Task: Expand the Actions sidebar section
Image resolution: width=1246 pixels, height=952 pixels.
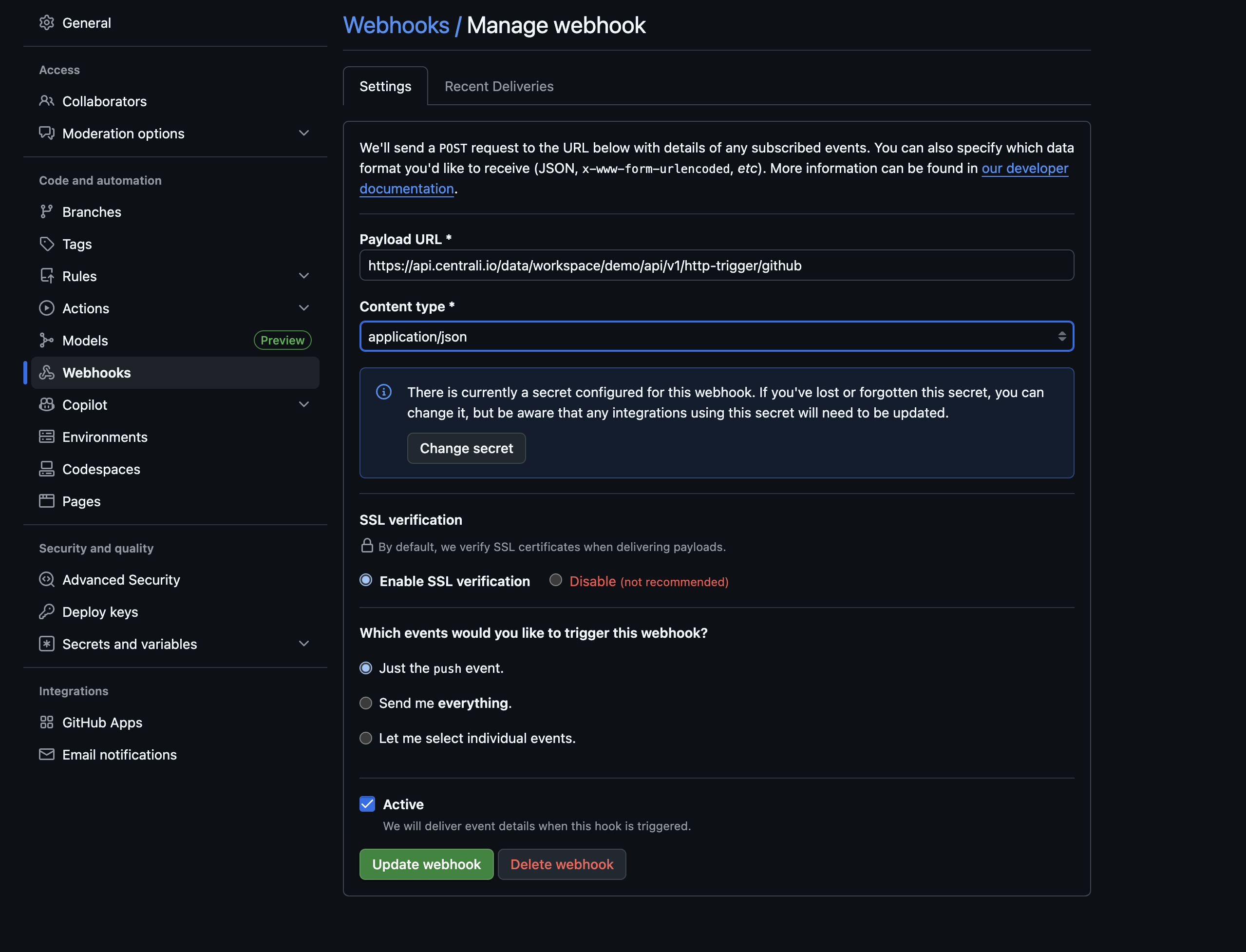Action: click(x=304, y=308)
